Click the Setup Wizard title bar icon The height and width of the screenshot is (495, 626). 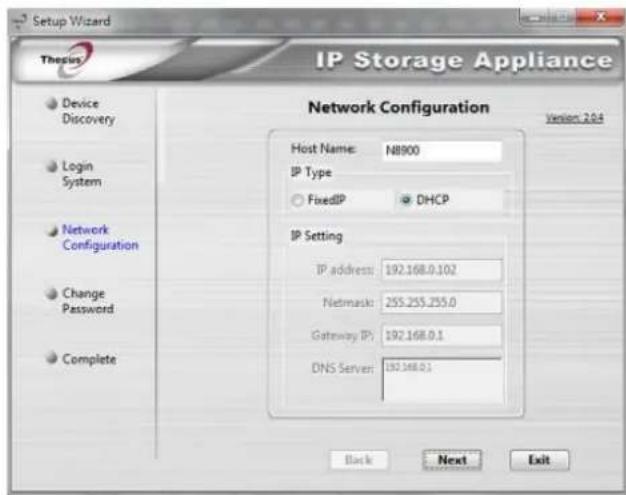click(x=20, y=21)
